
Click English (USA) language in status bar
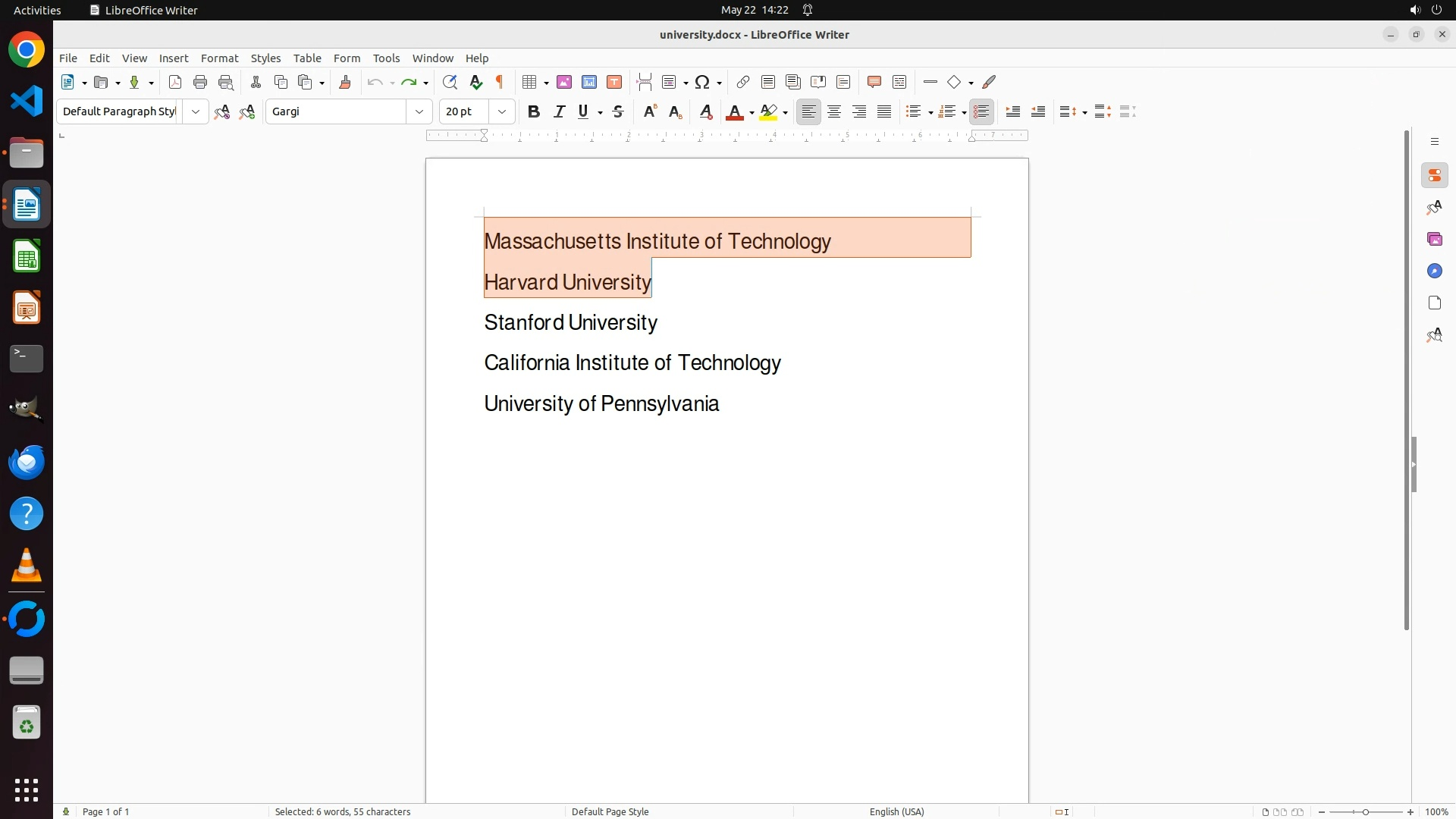[x=896, y=811]
